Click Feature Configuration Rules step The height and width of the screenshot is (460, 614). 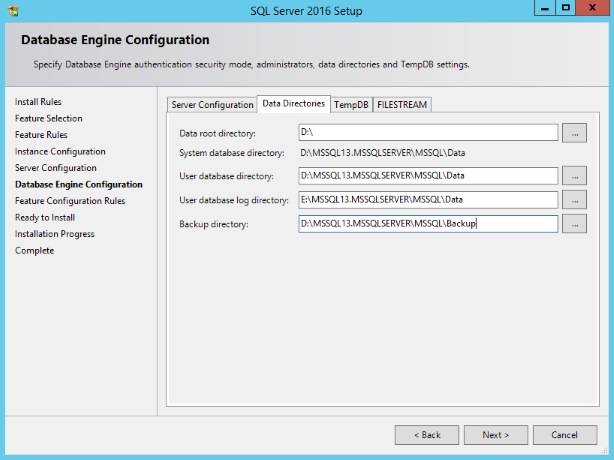pos(70,201)
